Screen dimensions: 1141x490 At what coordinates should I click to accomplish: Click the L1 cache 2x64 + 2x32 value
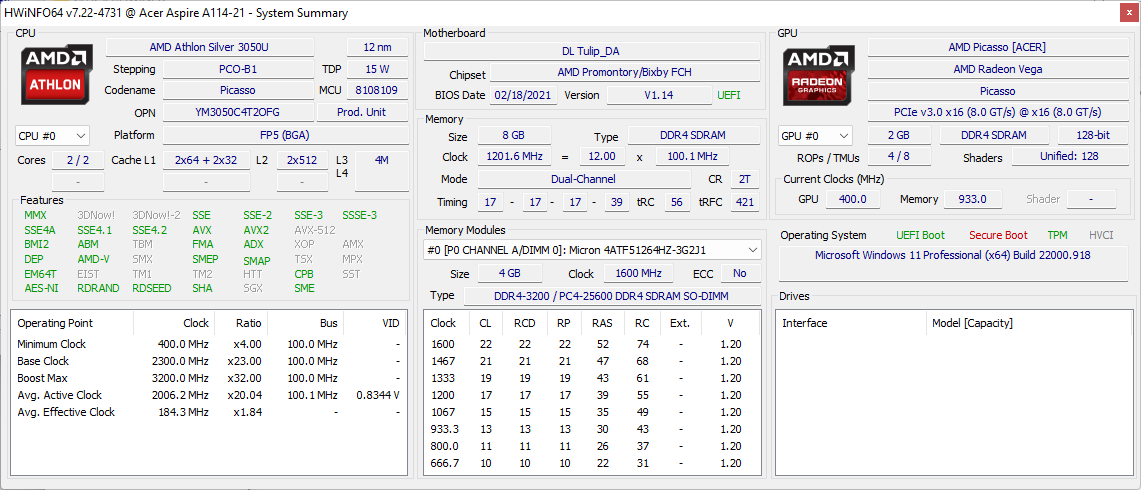click(206, 160)
